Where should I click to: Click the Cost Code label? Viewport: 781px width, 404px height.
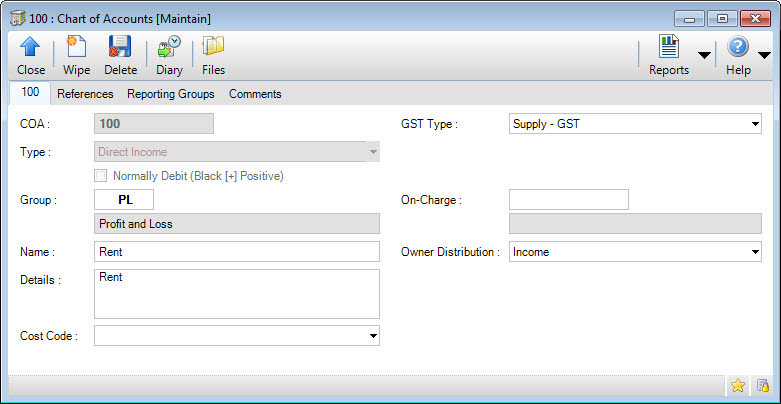tap(49, 336)
